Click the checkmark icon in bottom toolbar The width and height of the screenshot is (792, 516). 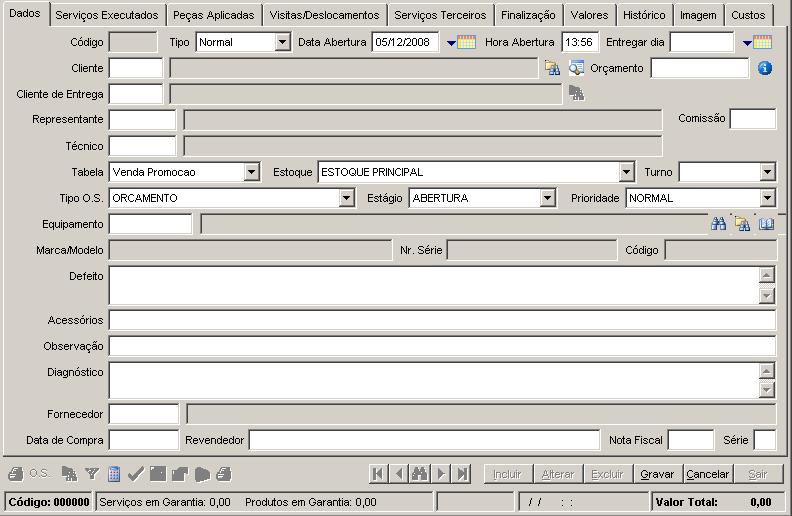click(x=135, y=474)
